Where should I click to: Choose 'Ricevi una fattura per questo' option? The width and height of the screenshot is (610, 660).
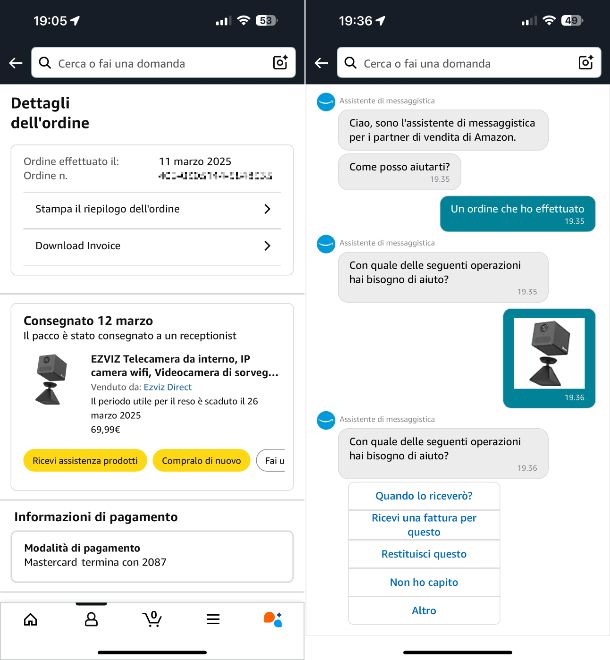coord(424,525)
